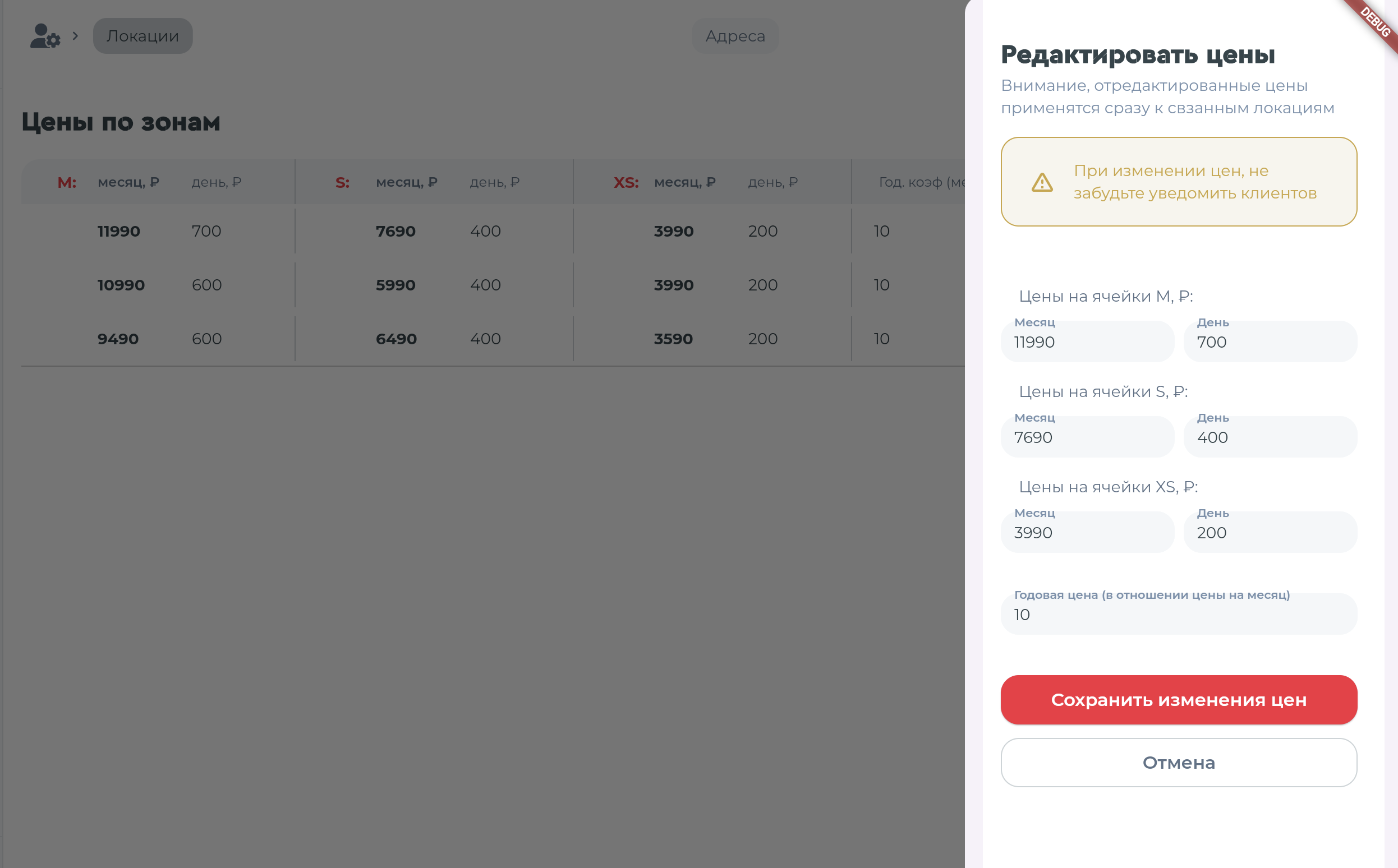Image resolution: width=1398 pixels, height=868 pixels.
Task: Click the Цены на ячейки XS section label
Action: coord(1108,487)
